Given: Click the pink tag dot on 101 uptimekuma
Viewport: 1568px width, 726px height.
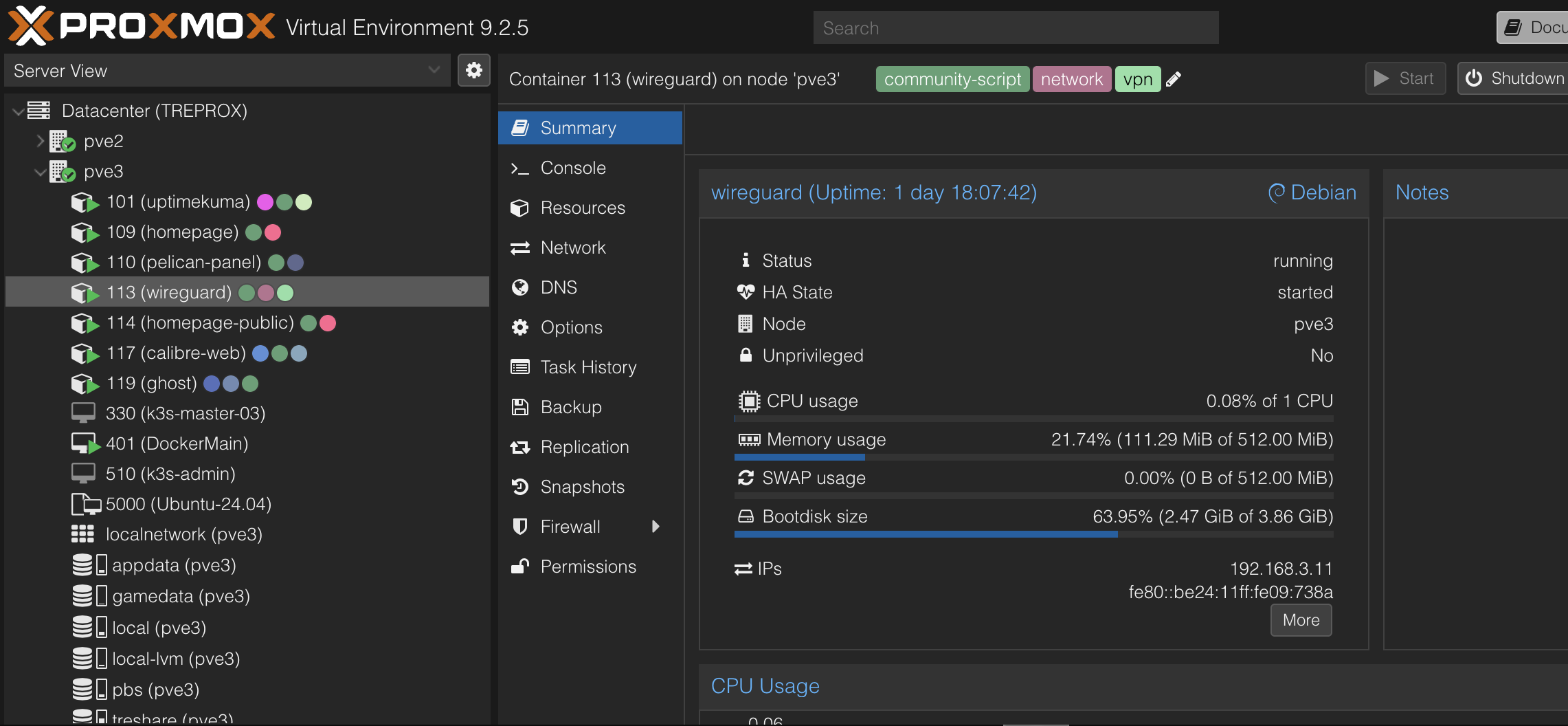Looking at the screenshot, I should click(x=265, y=202).
